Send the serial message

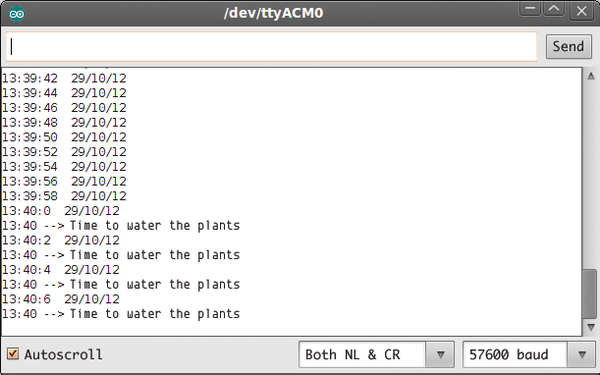coord(569,46)
